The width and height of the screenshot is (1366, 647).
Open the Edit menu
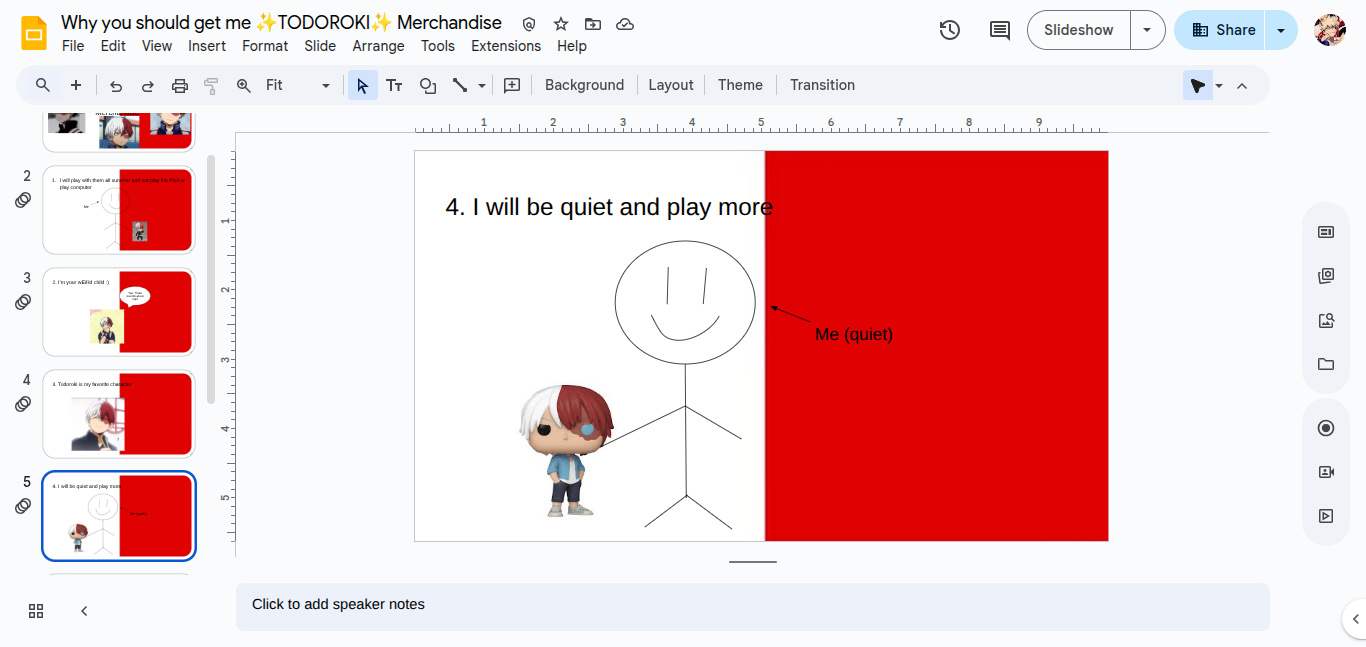(113, 46)
